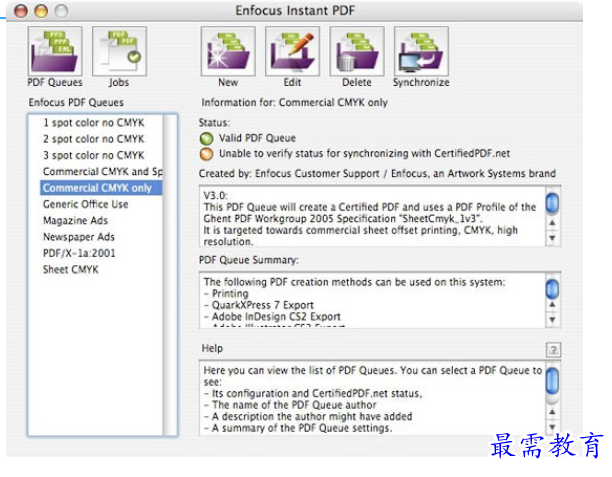The width and height of the screenshot is (612, 477).
Task: Click the 'V3.0:' description text
Action: point(215,195)
